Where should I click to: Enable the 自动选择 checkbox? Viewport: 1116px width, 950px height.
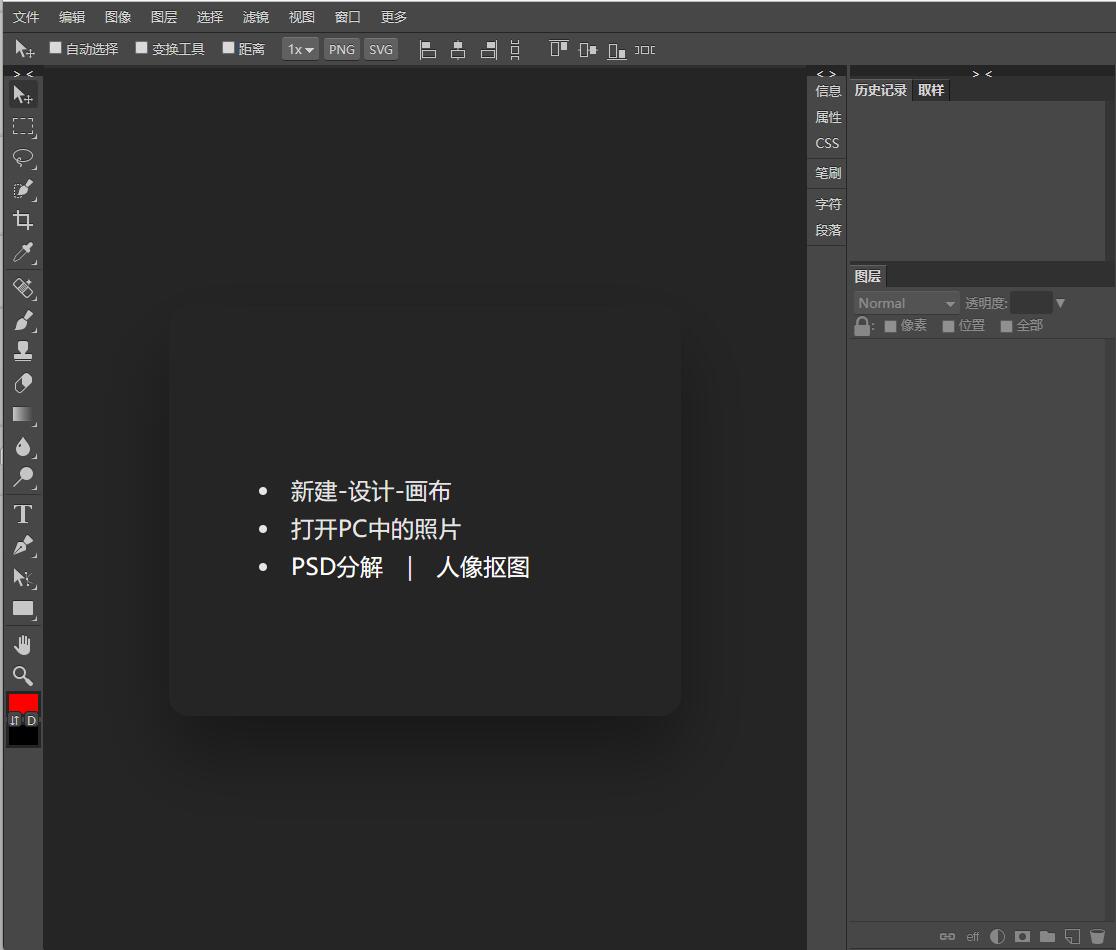55,48
